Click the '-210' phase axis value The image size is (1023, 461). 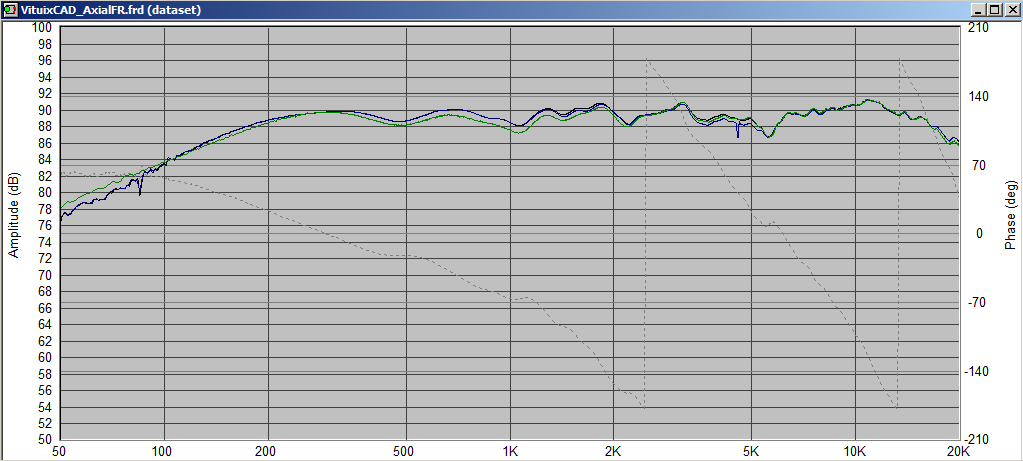coord(977,439)
